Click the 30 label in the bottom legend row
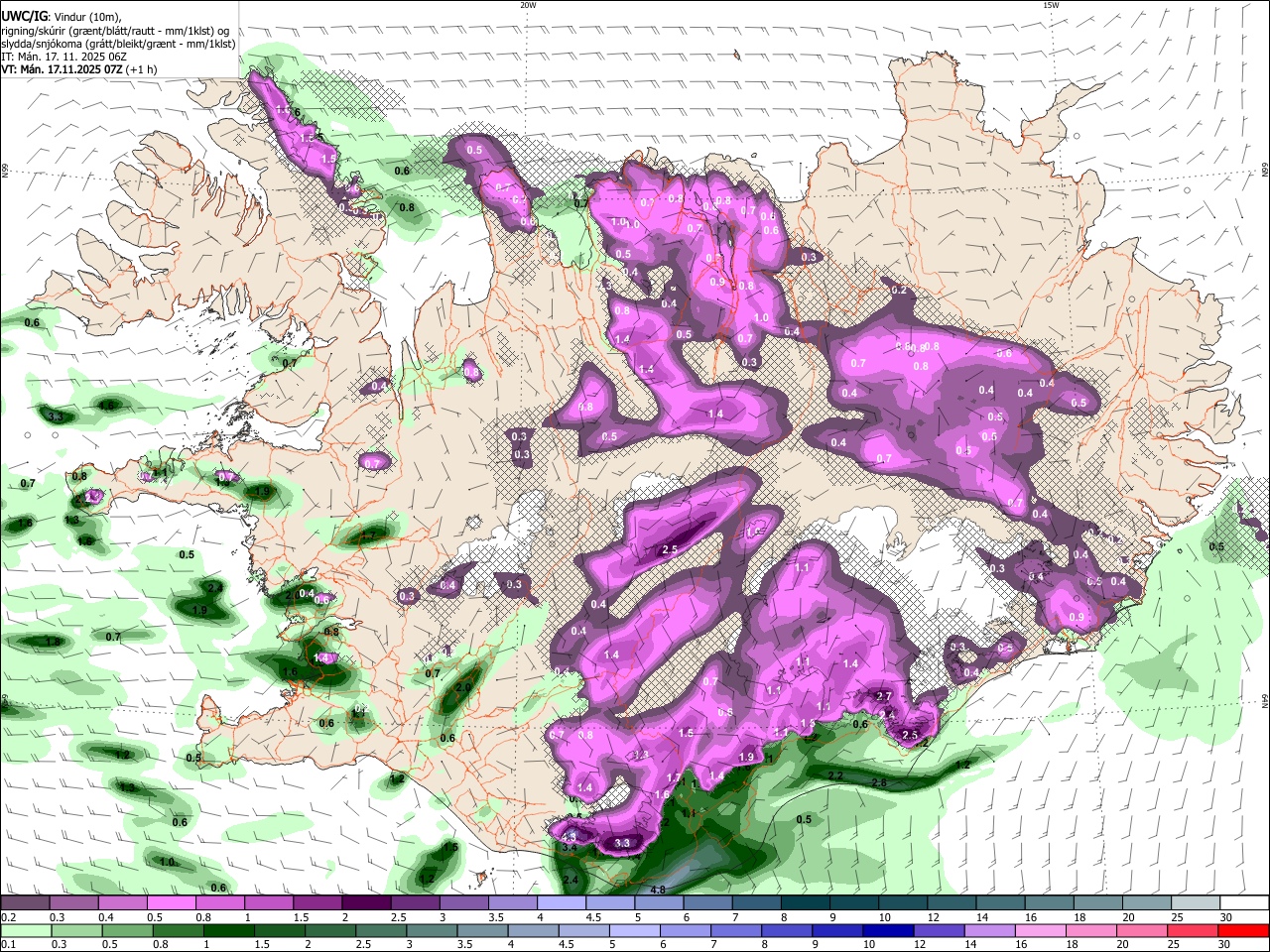Screen dimensions: 1270x952 [1226, 944]
